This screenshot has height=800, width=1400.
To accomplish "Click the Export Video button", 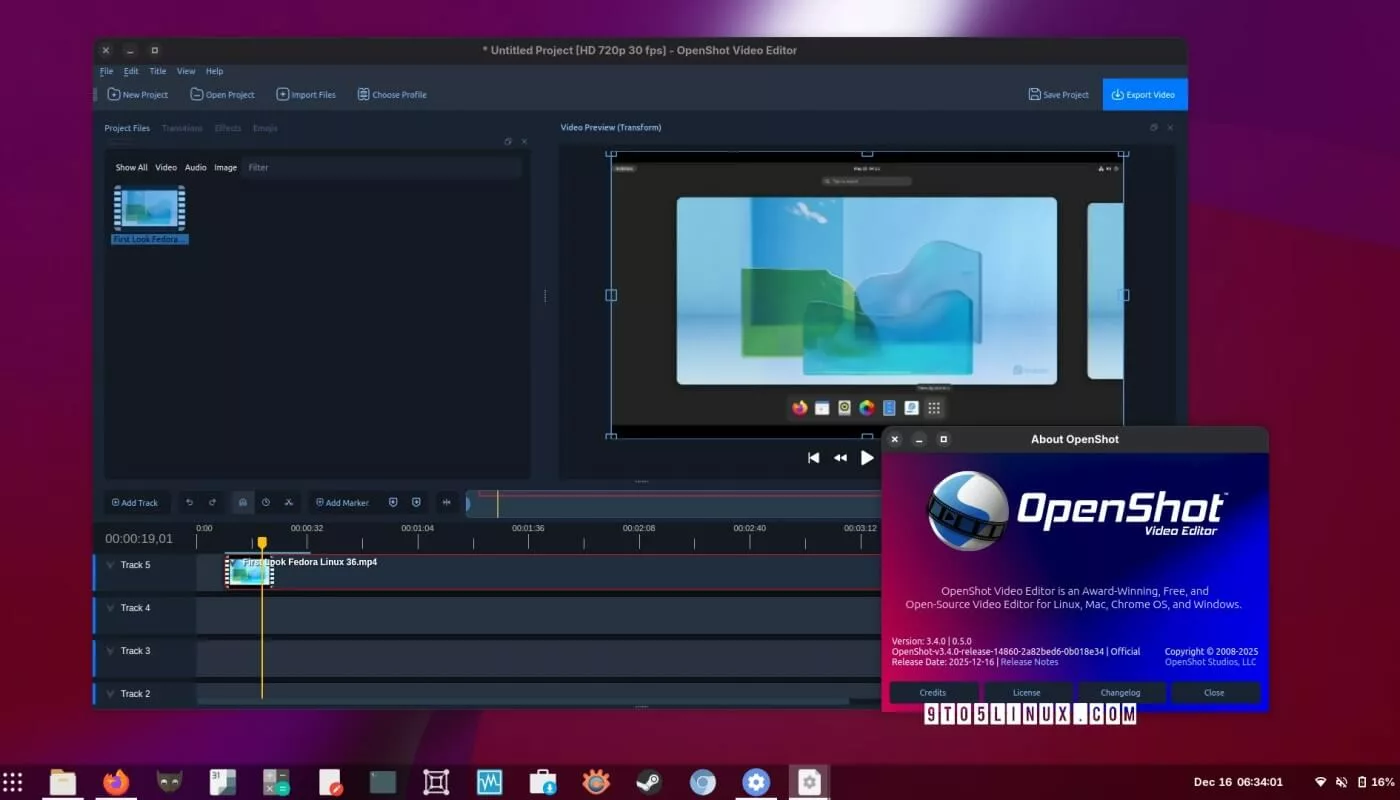I will point(1144,95).
